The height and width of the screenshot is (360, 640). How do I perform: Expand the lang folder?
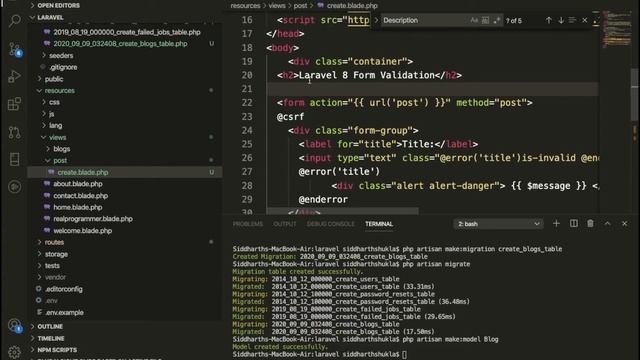[56, 126]
